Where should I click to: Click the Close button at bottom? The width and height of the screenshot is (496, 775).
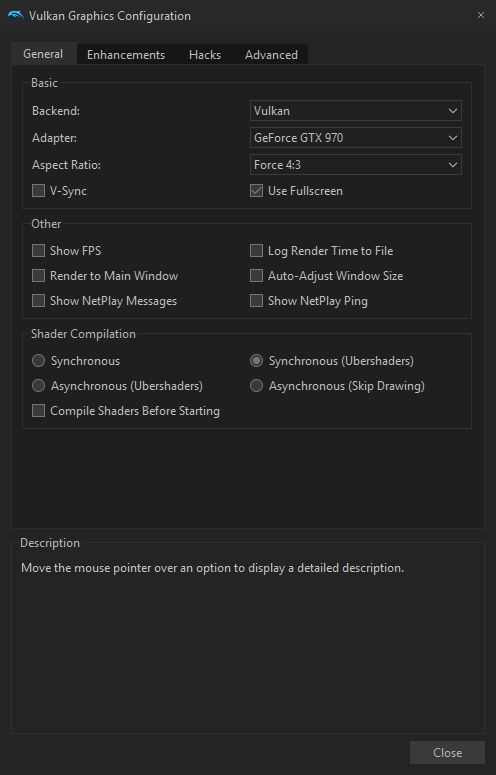coord(448,752)
